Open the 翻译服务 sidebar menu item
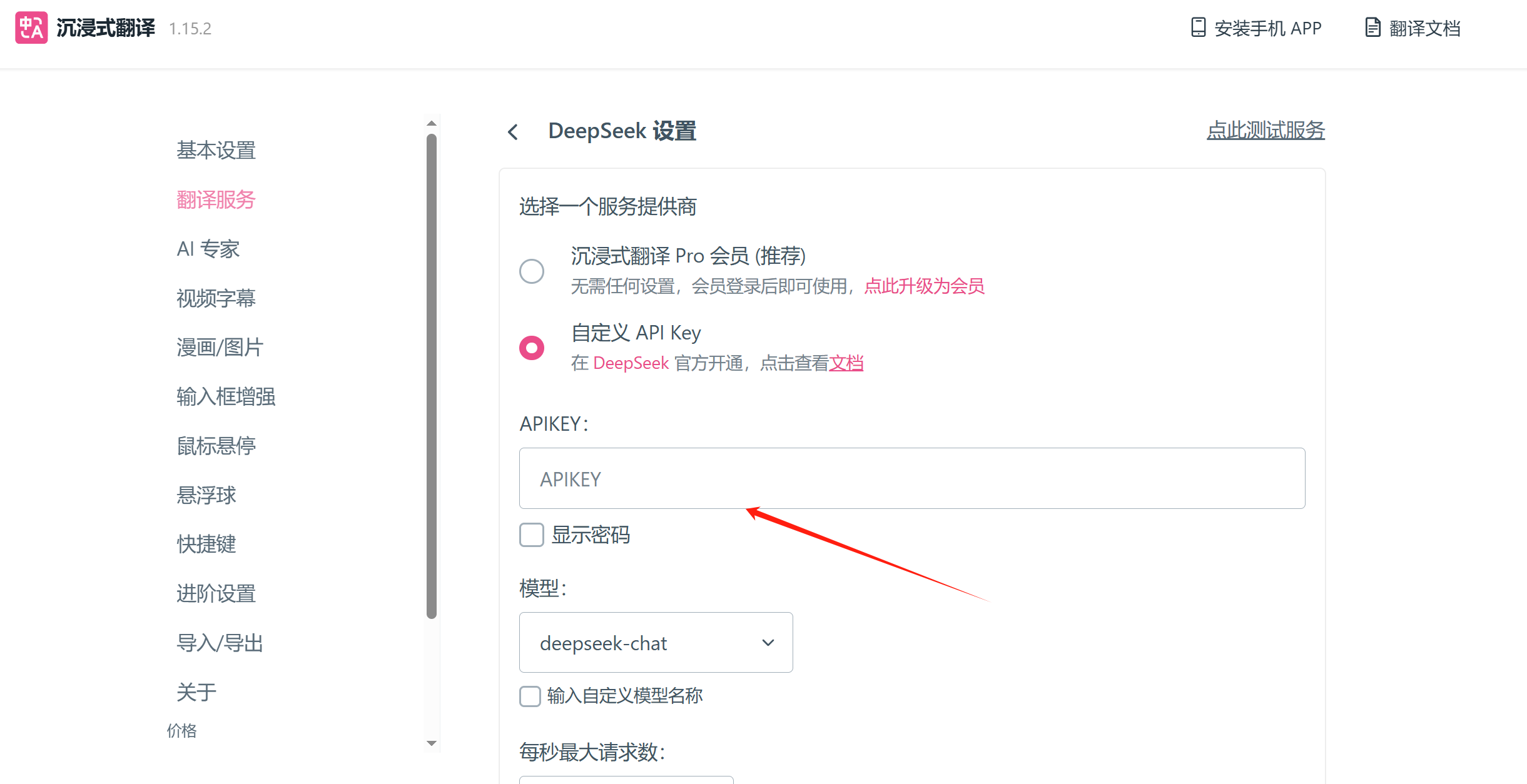This screenshot has height=784, width=1527. pyautogui.click(x=216, y=200)
